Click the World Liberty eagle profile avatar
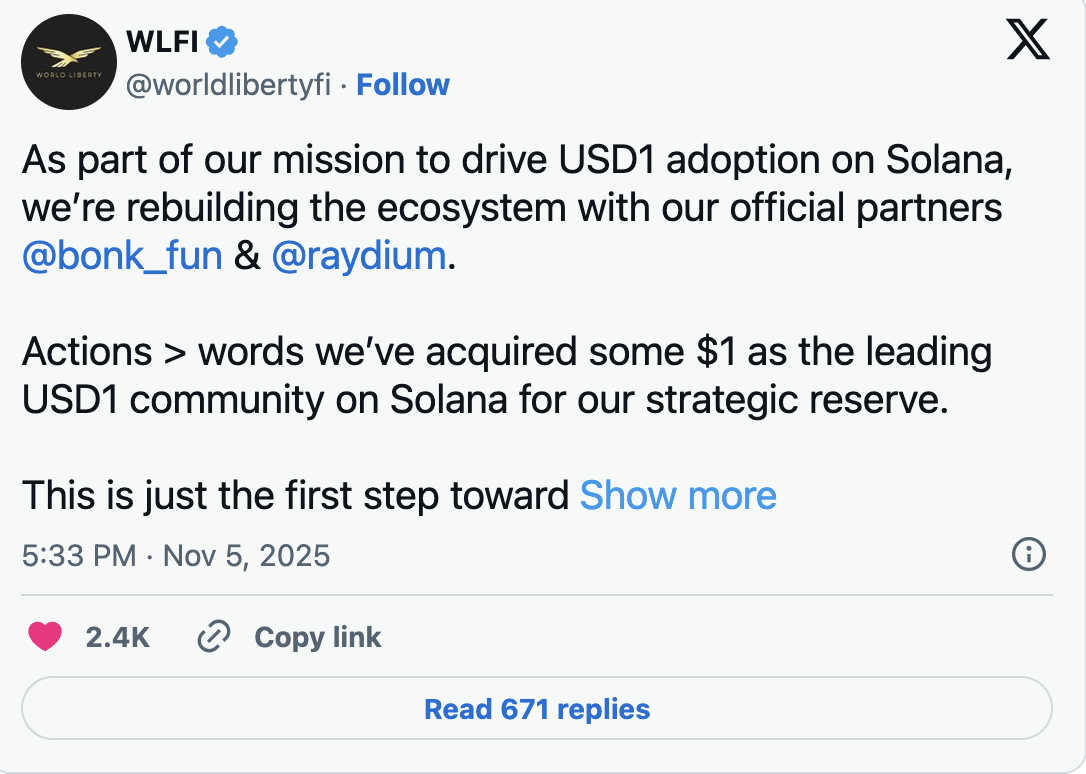 68,61
